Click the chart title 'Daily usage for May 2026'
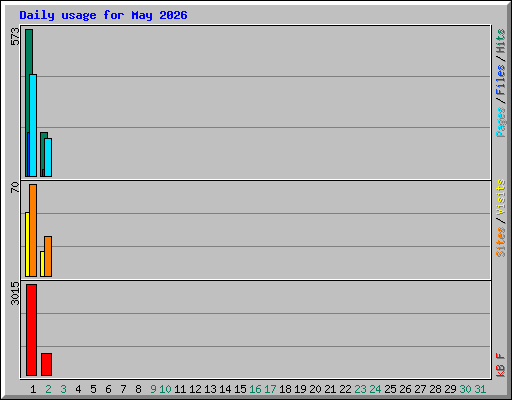The width and height of the screenshot is (512, 400). point(103,16)
